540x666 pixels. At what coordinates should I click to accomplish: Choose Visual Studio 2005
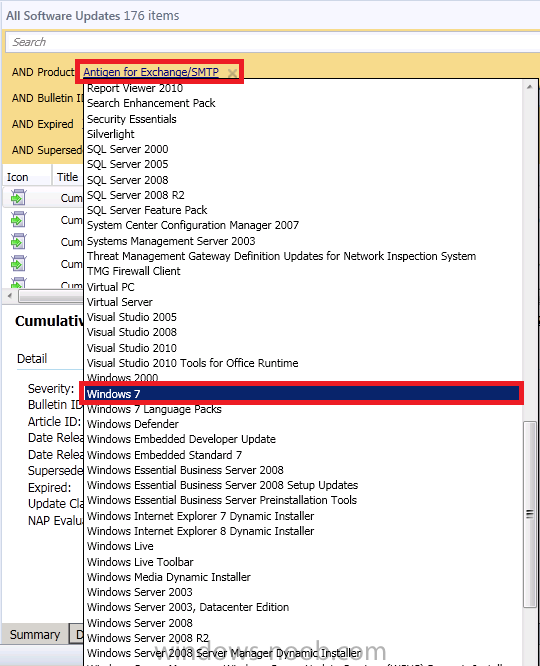click(x=132, y=317)
